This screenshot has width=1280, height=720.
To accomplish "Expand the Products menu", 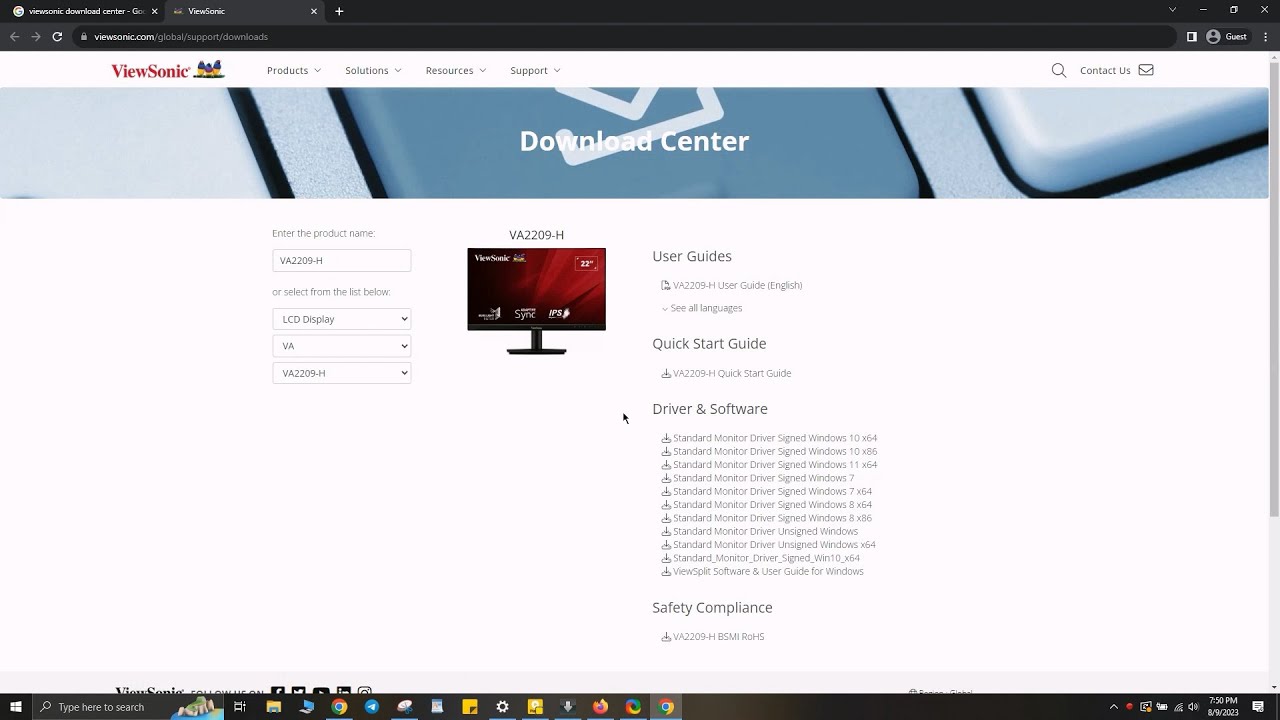I will (x=294, y=70).
